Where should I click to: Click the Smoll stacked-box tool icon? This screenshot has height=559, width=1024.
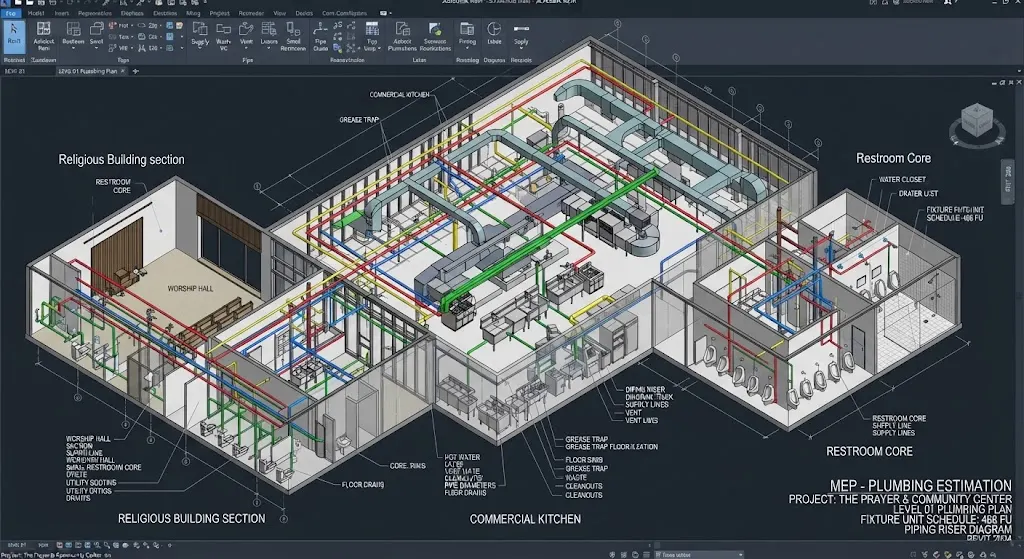click(97, 30)
